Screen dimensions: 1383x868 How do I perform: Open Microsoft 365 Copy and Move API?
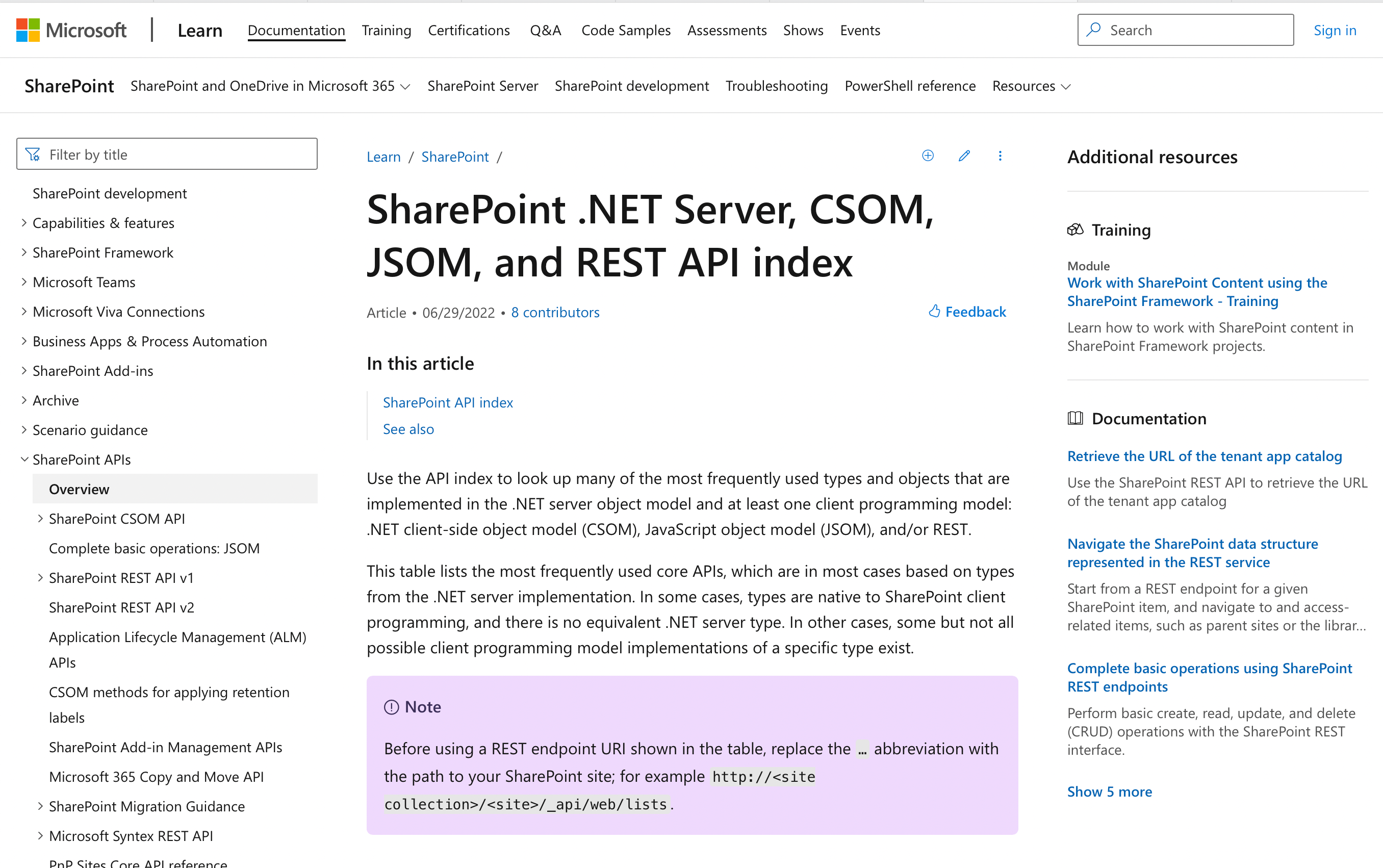tap(156, 776)
